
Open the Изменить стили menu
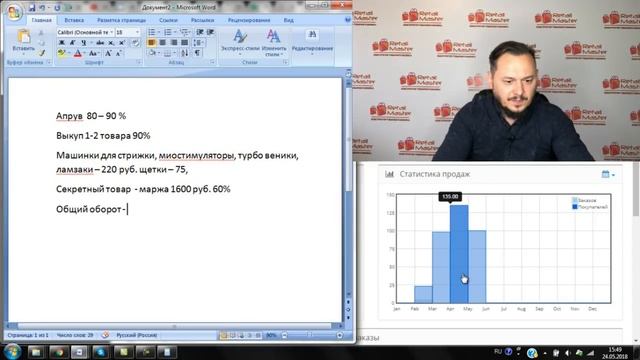(273, 42)
